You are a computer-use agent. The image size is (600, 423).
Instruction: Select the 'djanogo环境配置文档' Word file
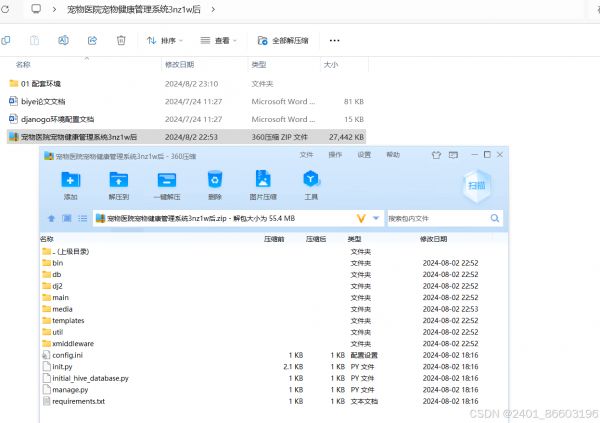pos(52,119)
